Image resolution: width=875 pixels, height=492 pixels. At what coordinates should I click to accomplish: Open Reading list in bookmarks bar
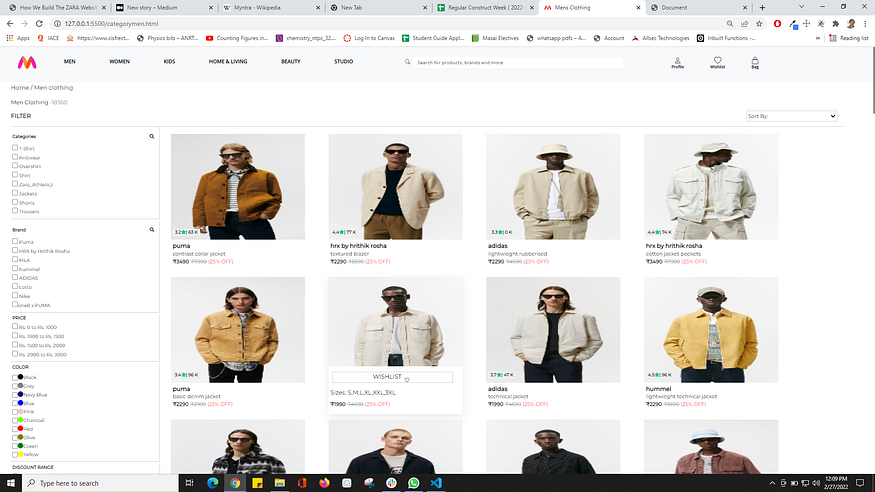849,38
